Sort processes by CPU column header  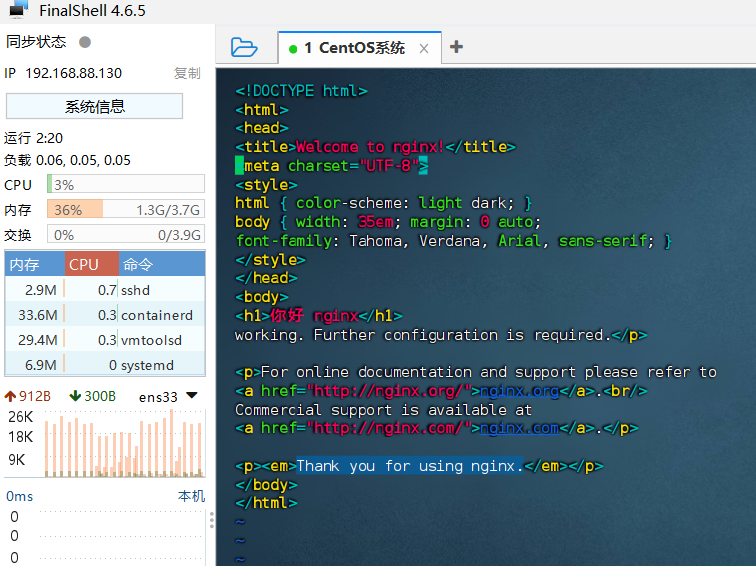point(92,264)
